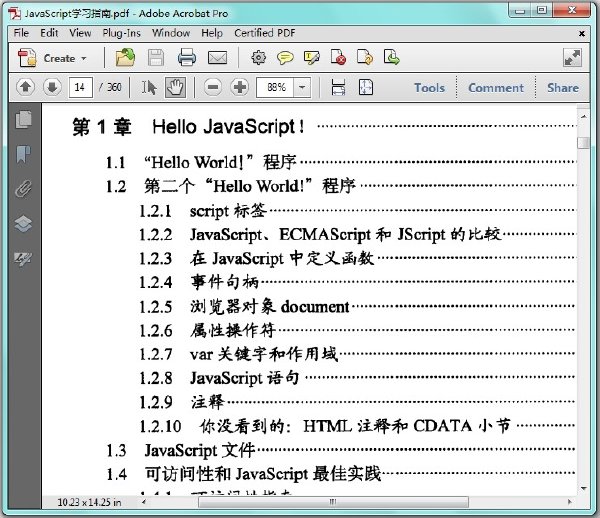Click TOC entry 1.1 “Hello World!” 程序
The image size is (600, 518).
201,162
